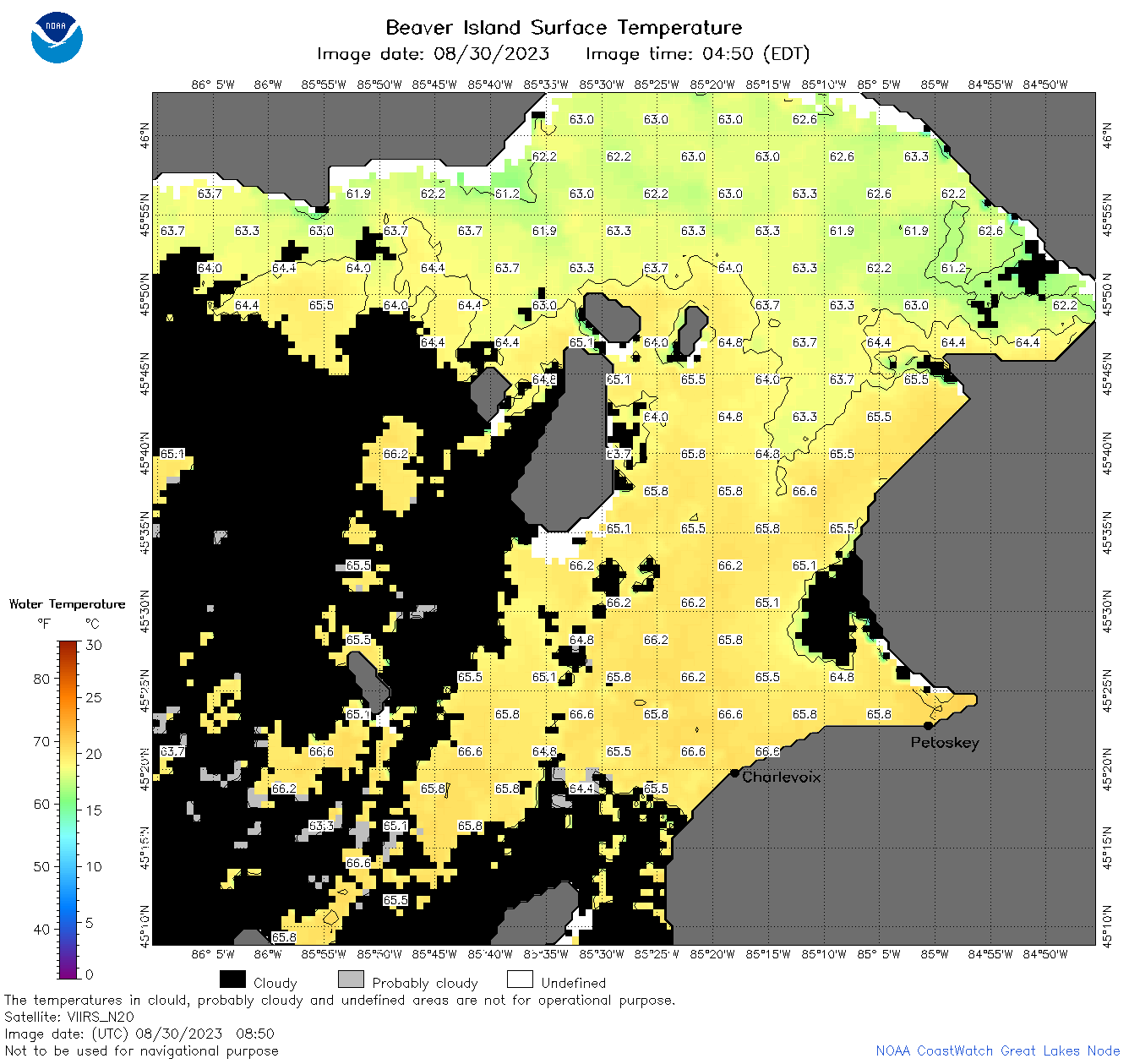Image resolution: width=1129 pixels, height=1064 pixels.
Task: Click the water temperature color bar
Action: (x=68, y=809)
